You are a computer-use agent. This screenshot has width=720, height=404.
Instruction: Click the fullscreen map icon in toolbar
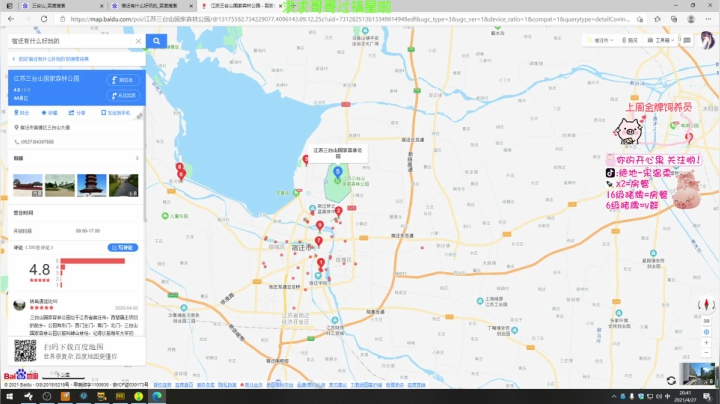687,40
